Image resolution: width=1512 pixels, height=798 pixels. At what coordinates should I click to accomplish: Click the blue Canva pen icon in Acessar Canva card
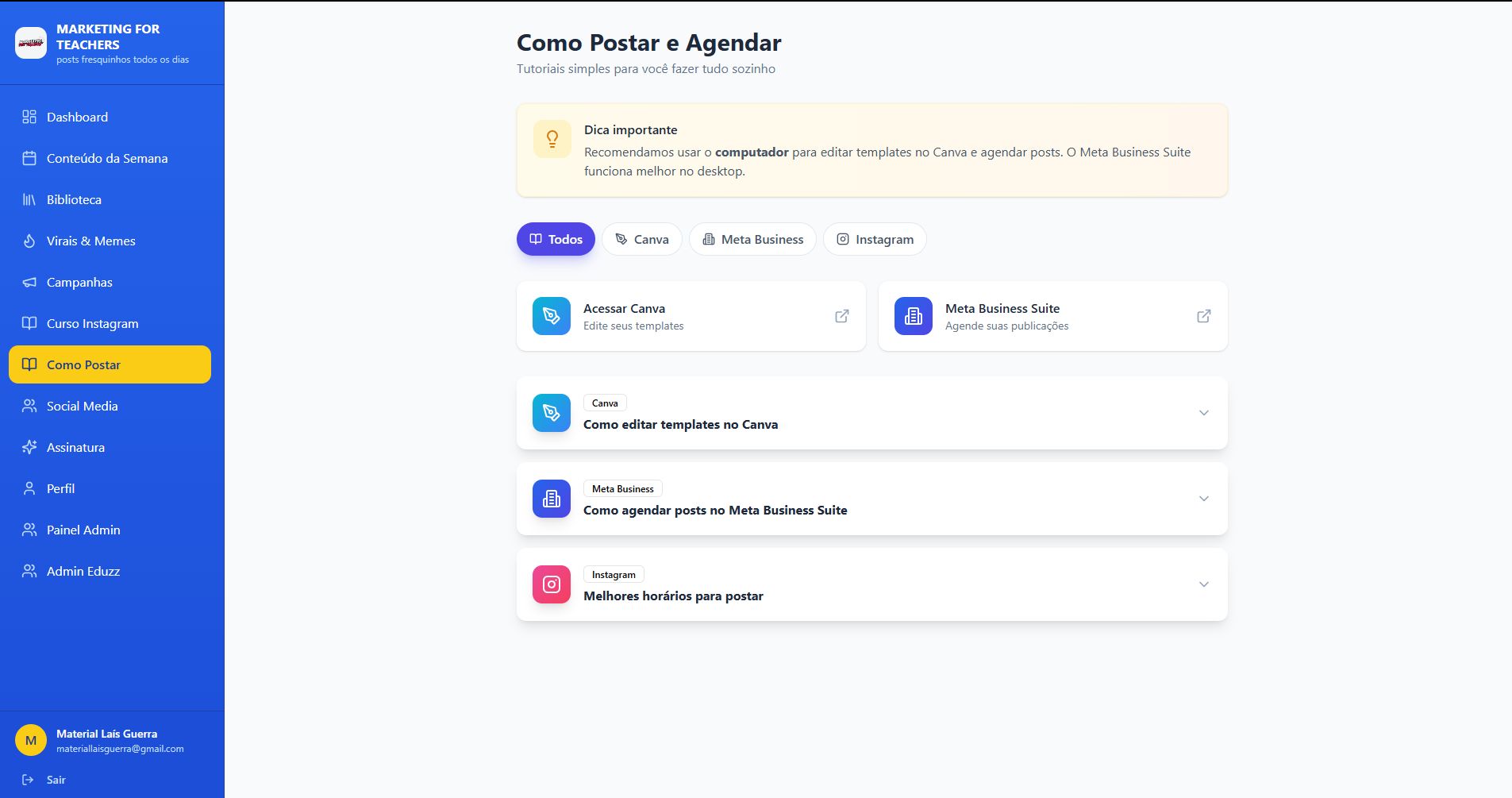point(552,316)
